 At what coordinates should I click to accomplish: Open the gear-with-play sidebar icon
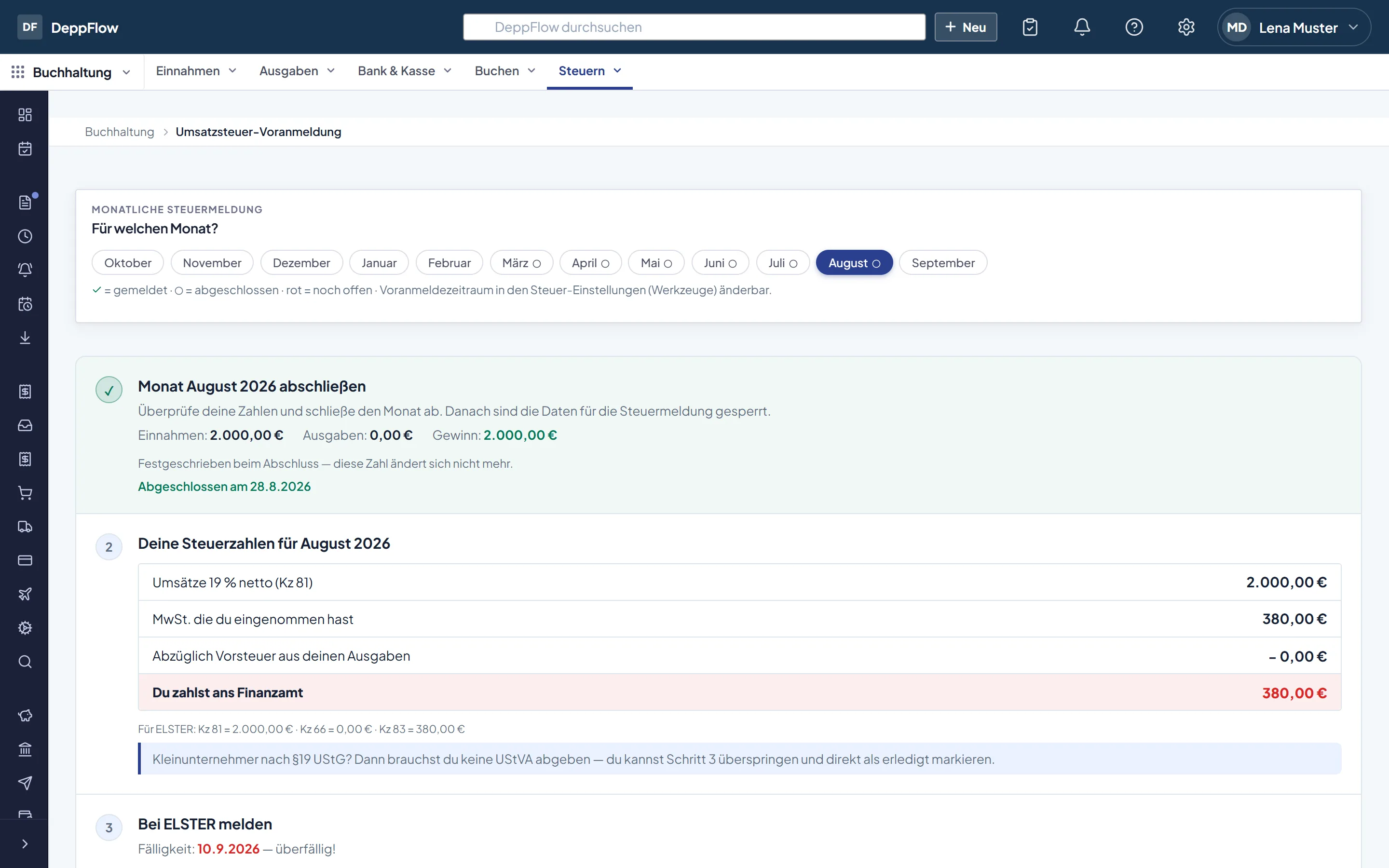click(25, 628)
